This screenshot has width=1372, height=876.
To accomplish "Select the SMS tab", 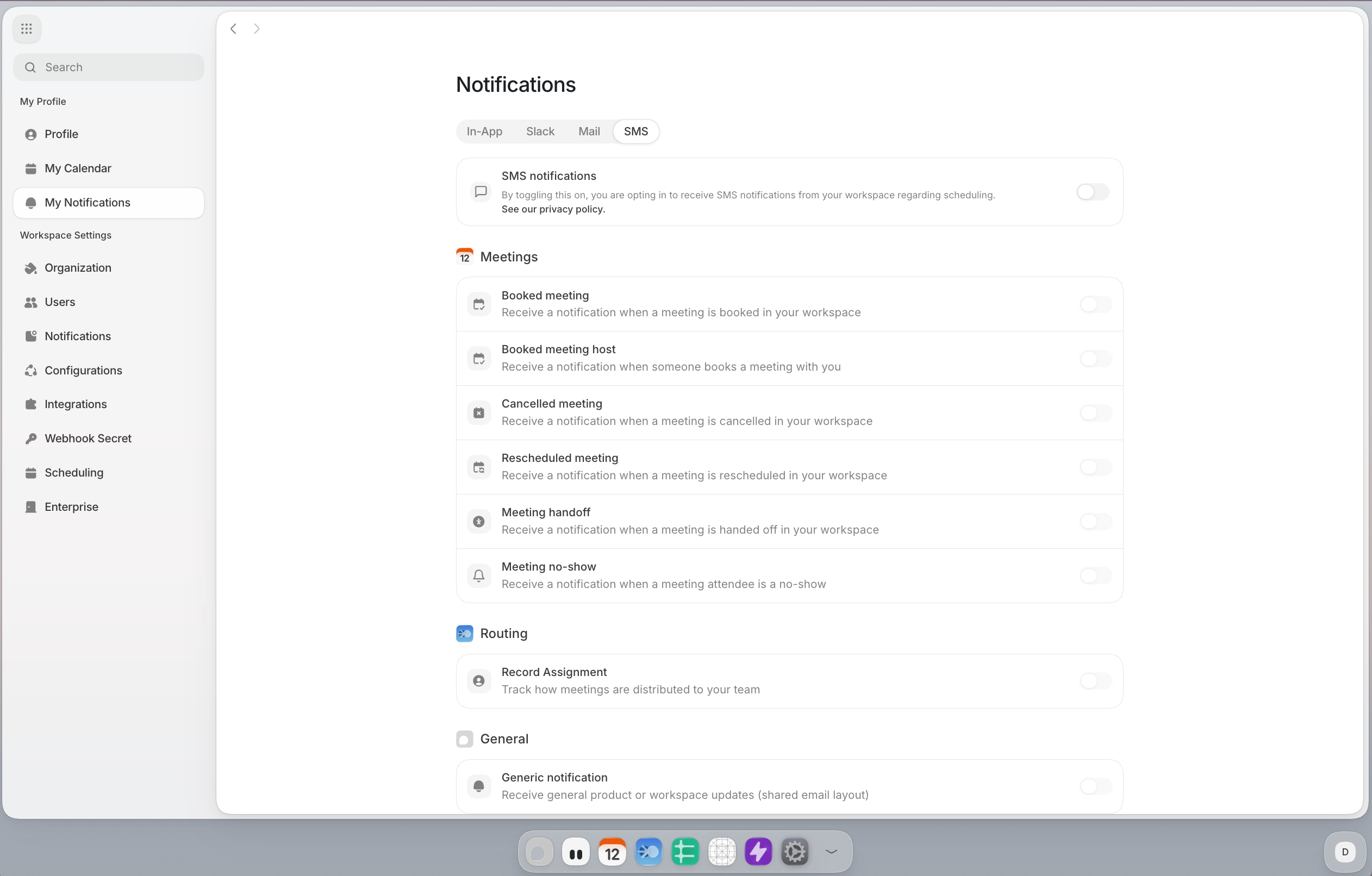I will (636, 132).
